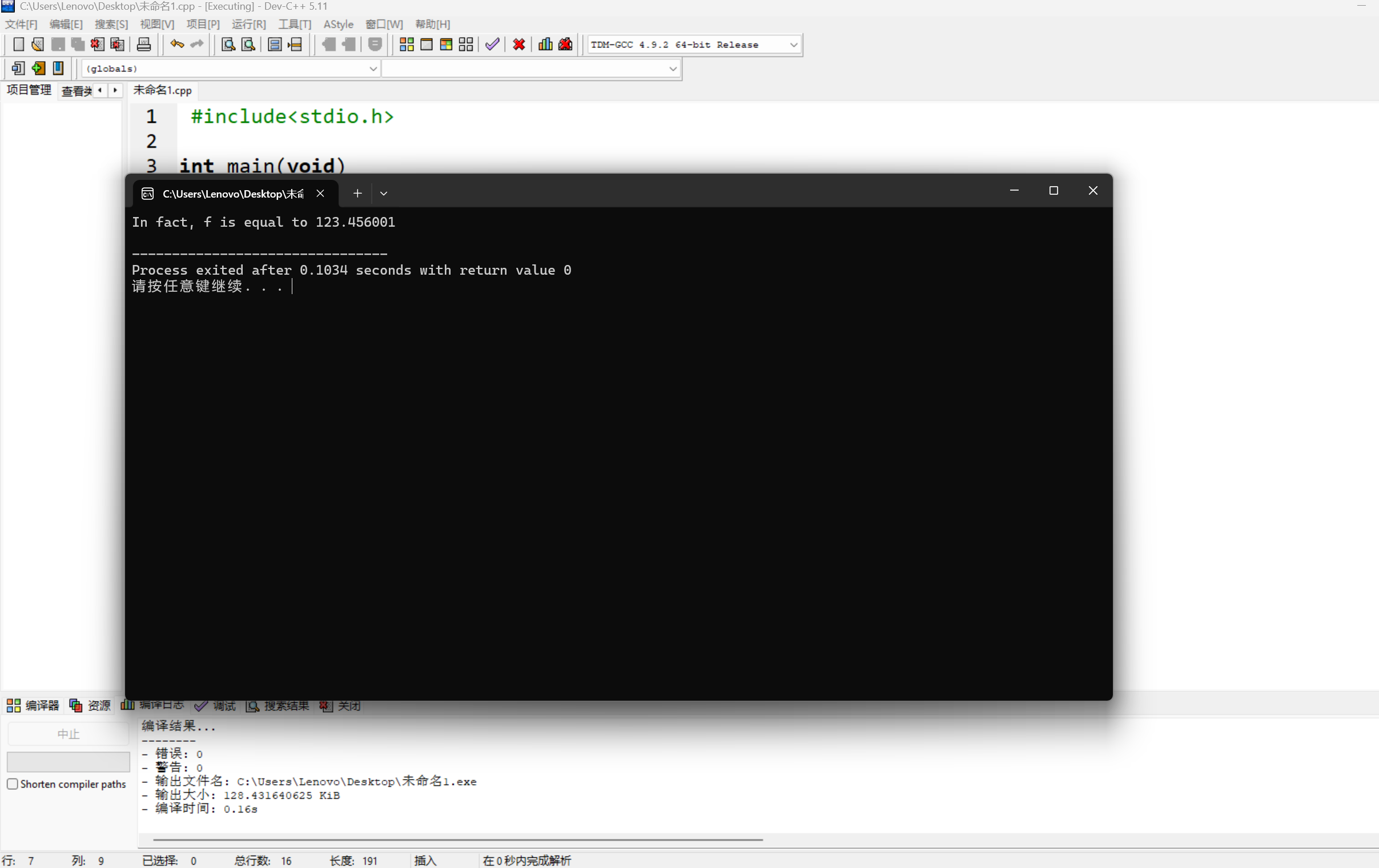Screen dimensions: 1379x868
Task: Click the New file toolbar icon
Action: click(18, 45)
